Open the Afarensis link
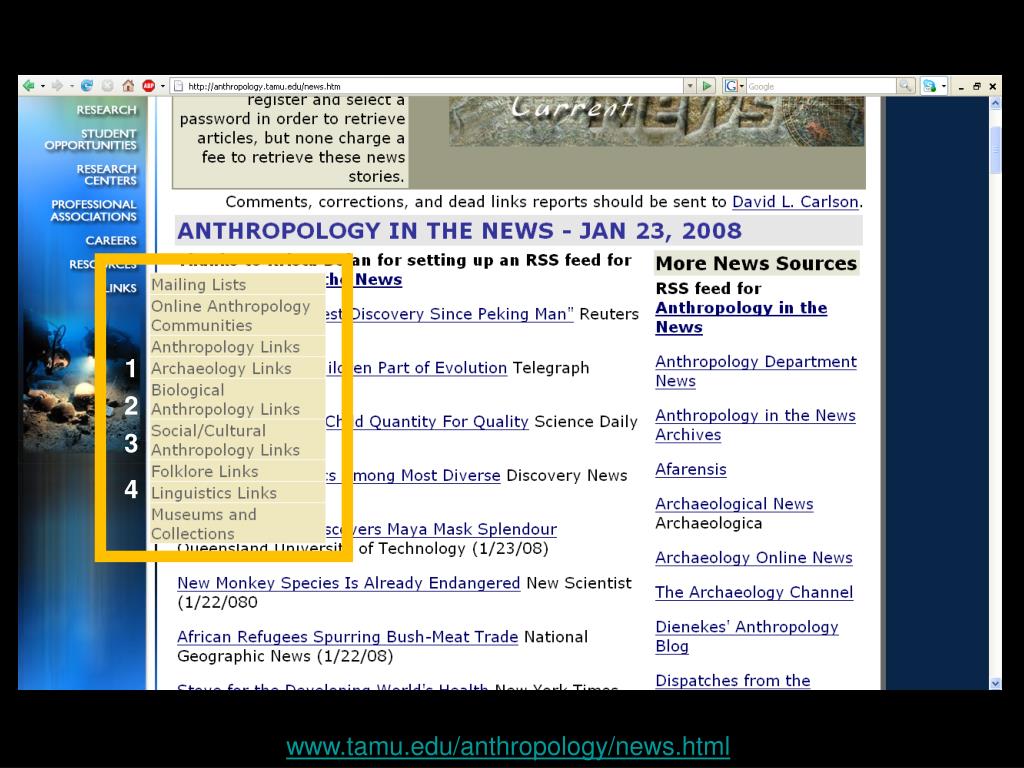1024x768 pixels. (x=690, y=470)
